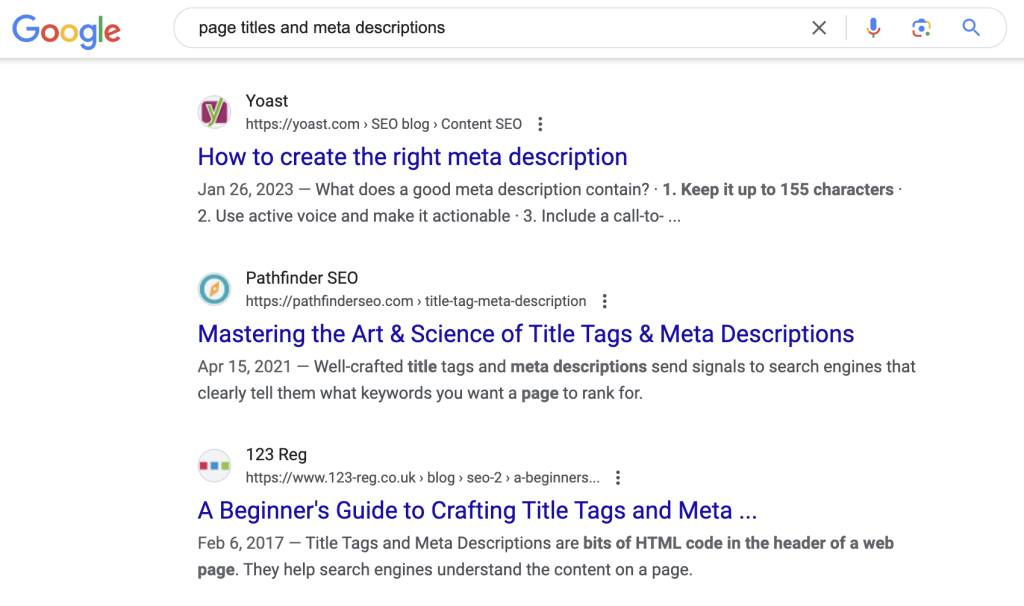The width and height of the screenshot is (1024, 606).
Task: Start voice search with microphone icon
Action: point(873,28)
